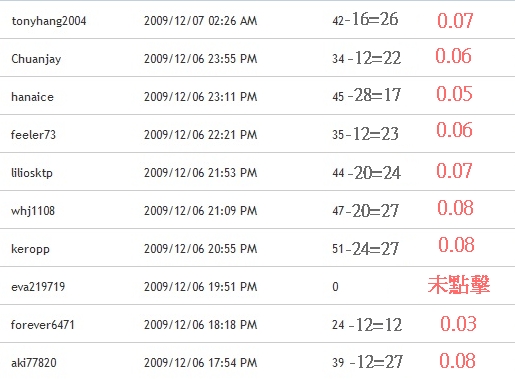Click the 45-28=17 calculation
The width and height of the screenshot is (515, 379).
click(x=366, y=95)
